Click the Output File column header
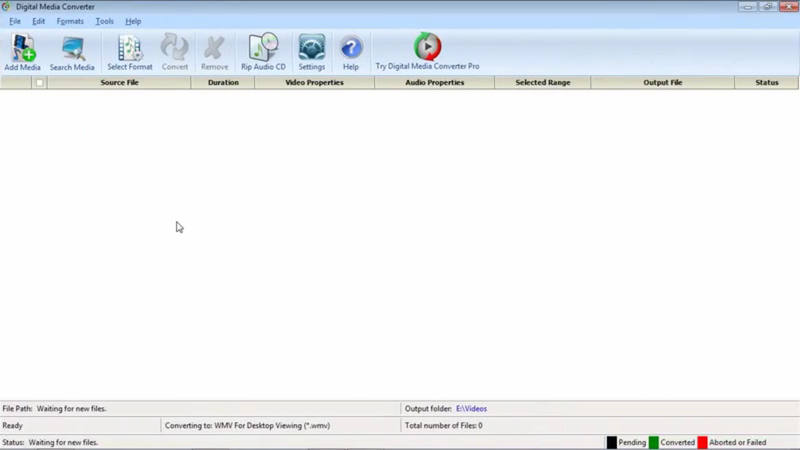Viewport: 800px width, 450px height. tap(663, 83)
